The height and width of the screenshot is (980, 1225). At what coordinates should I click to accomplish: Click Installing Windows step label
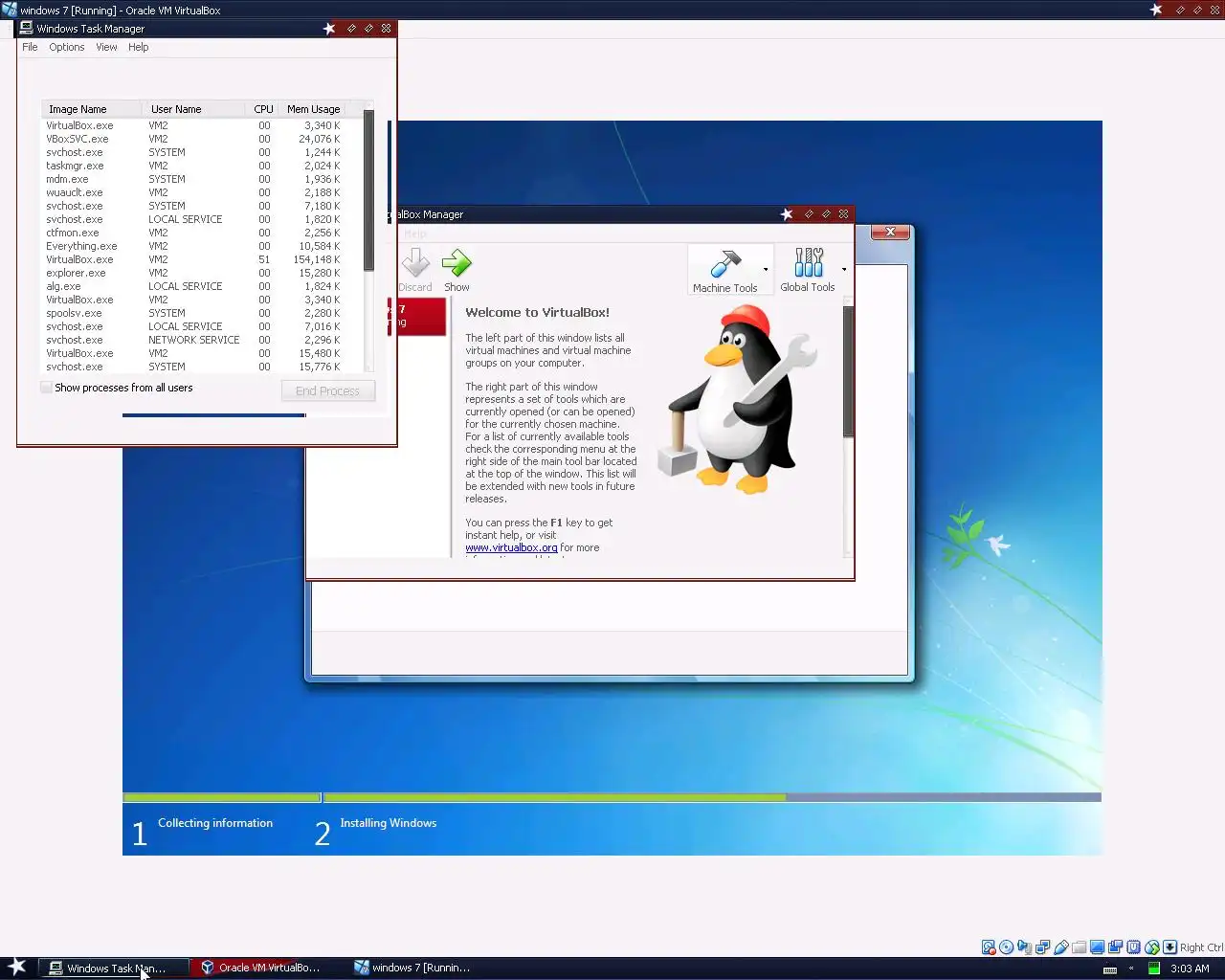388,823
